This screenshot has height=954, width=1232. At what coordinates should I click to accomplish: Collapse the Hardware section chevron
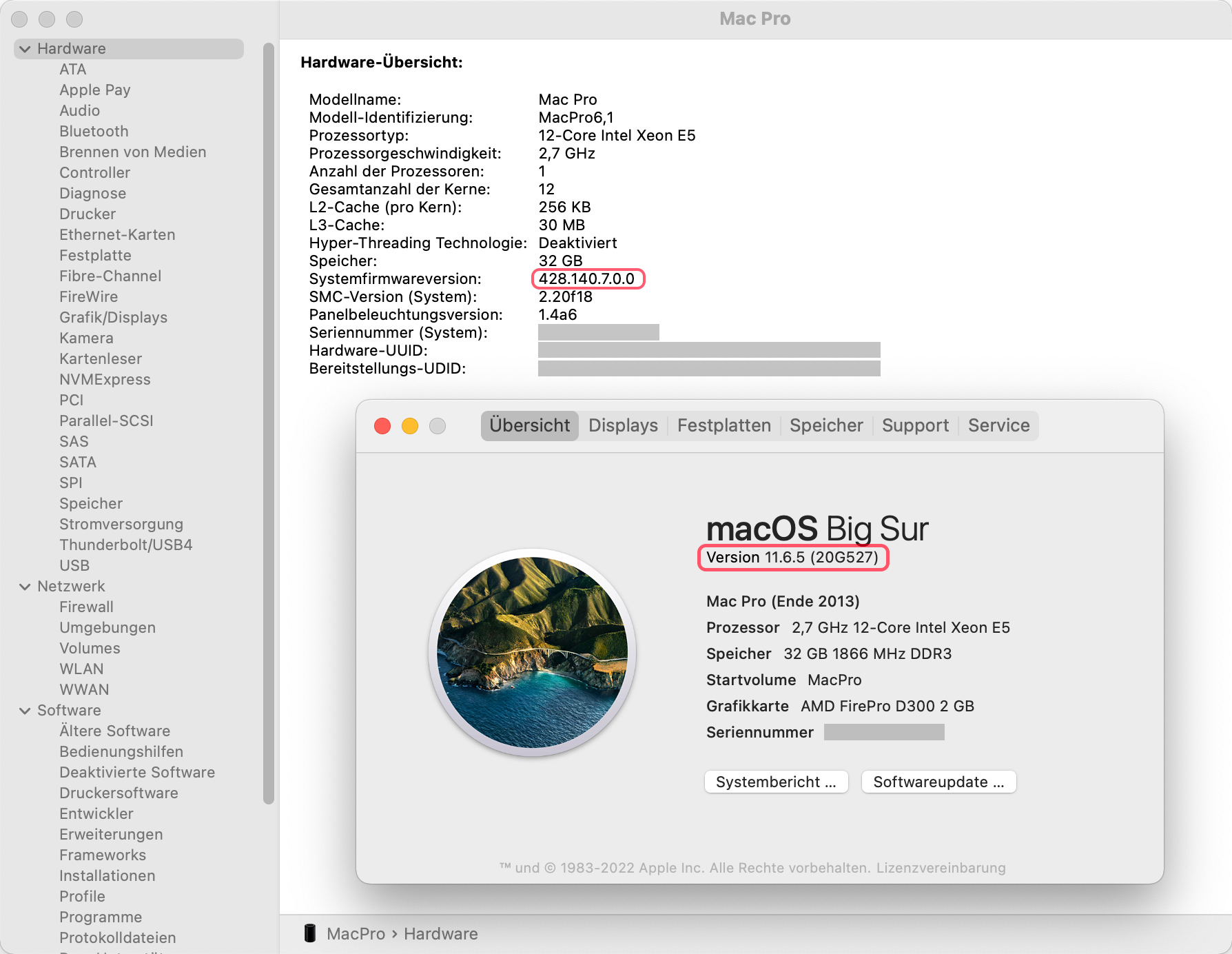tap(25, 49)
